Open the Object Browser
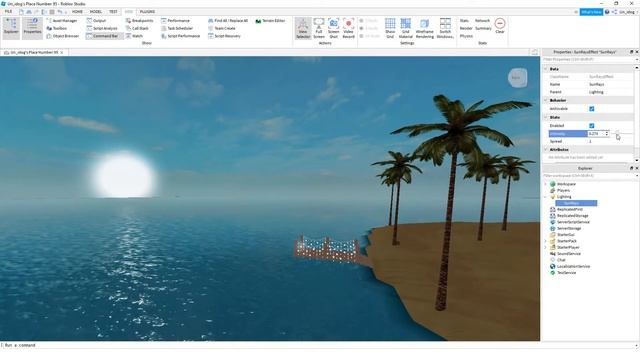Viewport: 640px width, 360px height. click(x=62, y=36)
